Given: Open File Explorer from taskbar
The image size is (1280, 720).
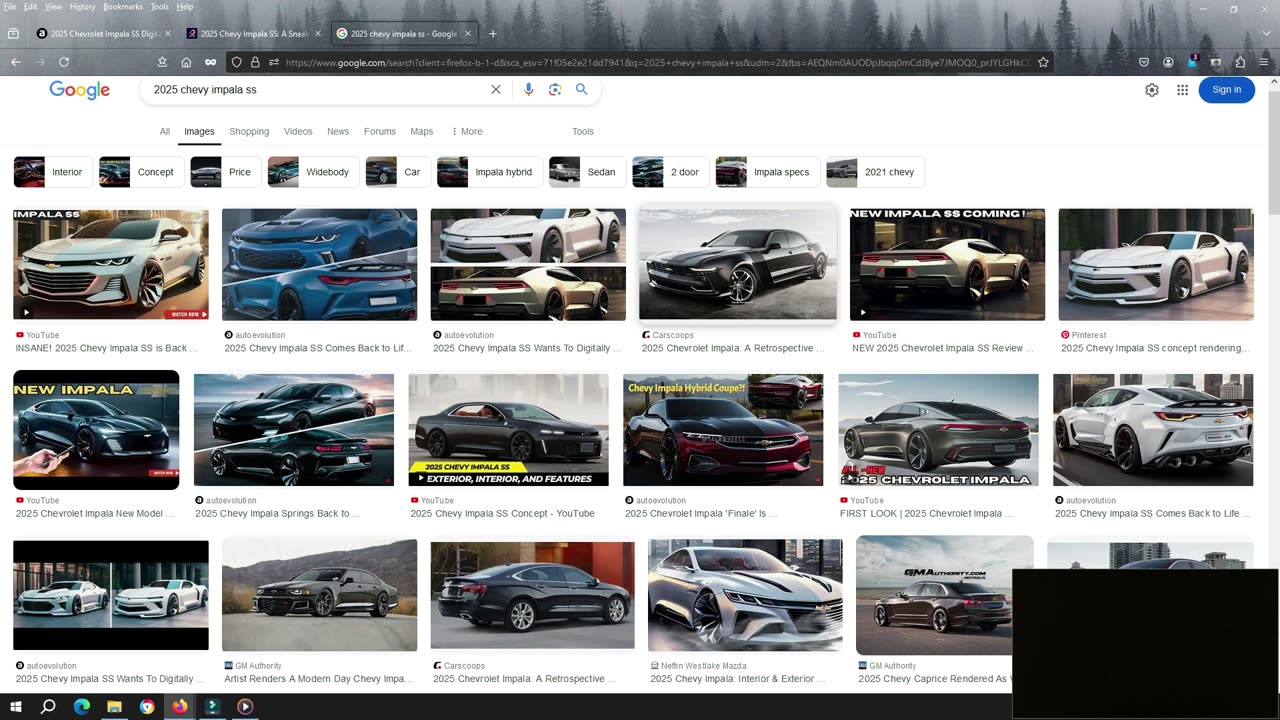Looking at the screenshot, I should [114, 706].
